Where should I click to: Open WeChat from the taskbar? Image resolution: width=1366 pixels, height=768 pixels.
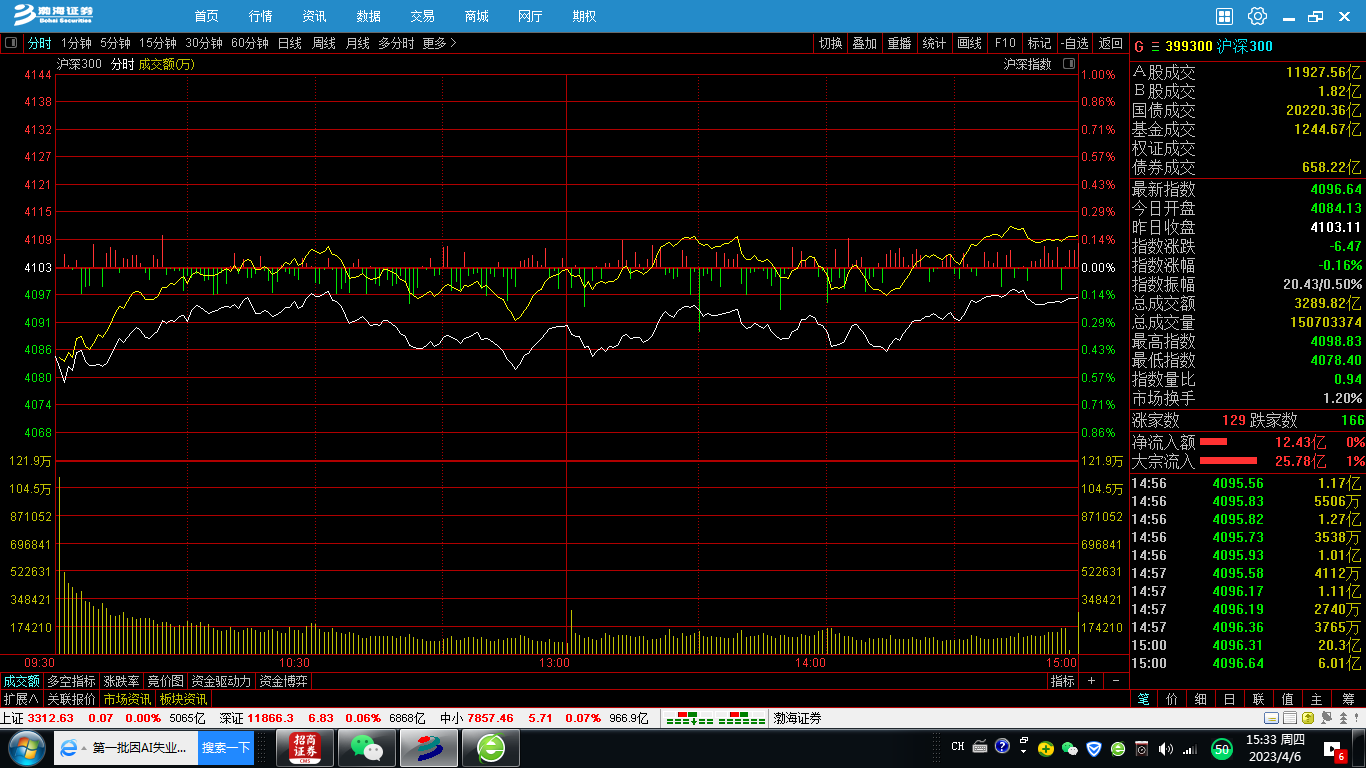click(366, 748)
